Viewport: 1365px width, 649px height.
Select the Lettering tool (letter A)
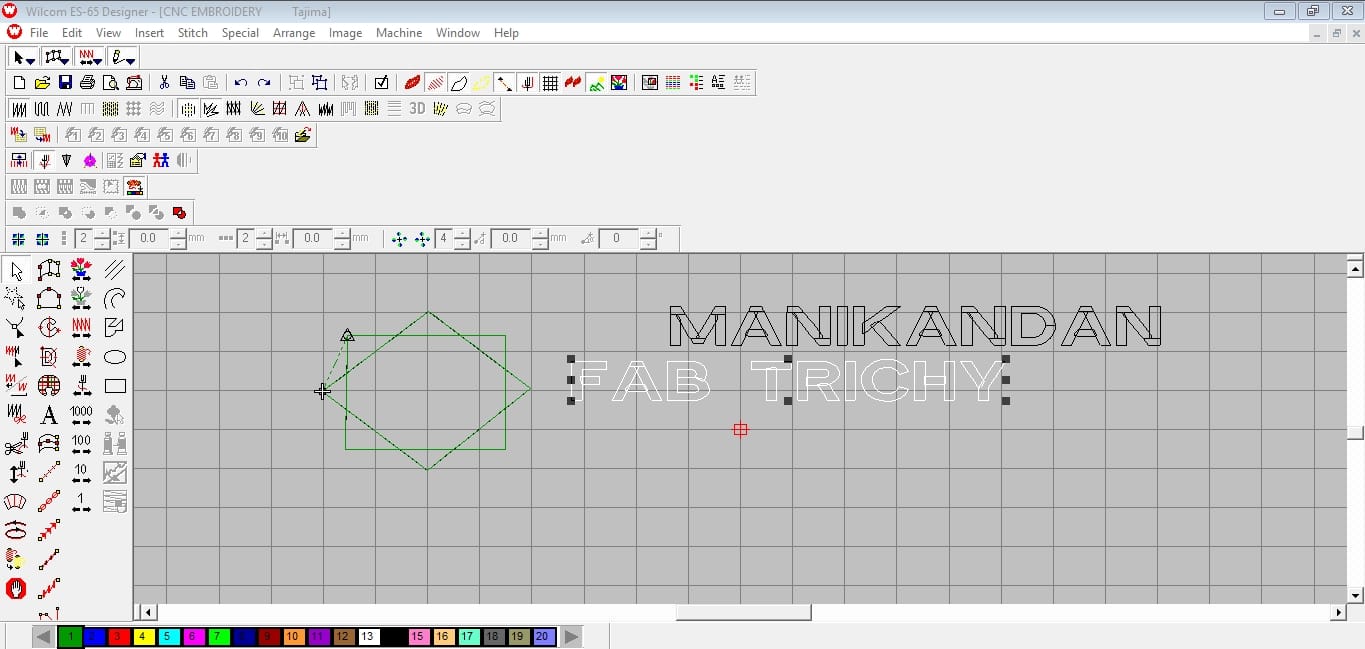(48, 414)
